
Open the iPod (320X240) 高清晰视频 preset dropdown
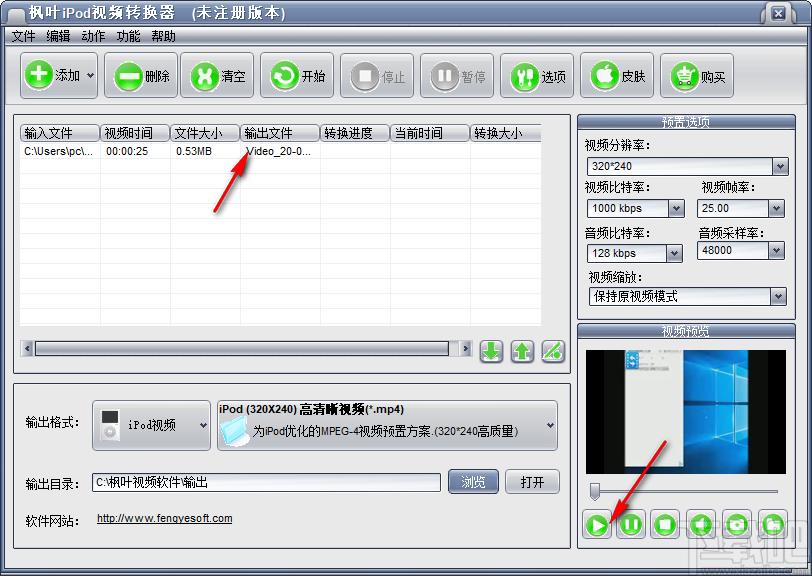[x=387, y=425]
